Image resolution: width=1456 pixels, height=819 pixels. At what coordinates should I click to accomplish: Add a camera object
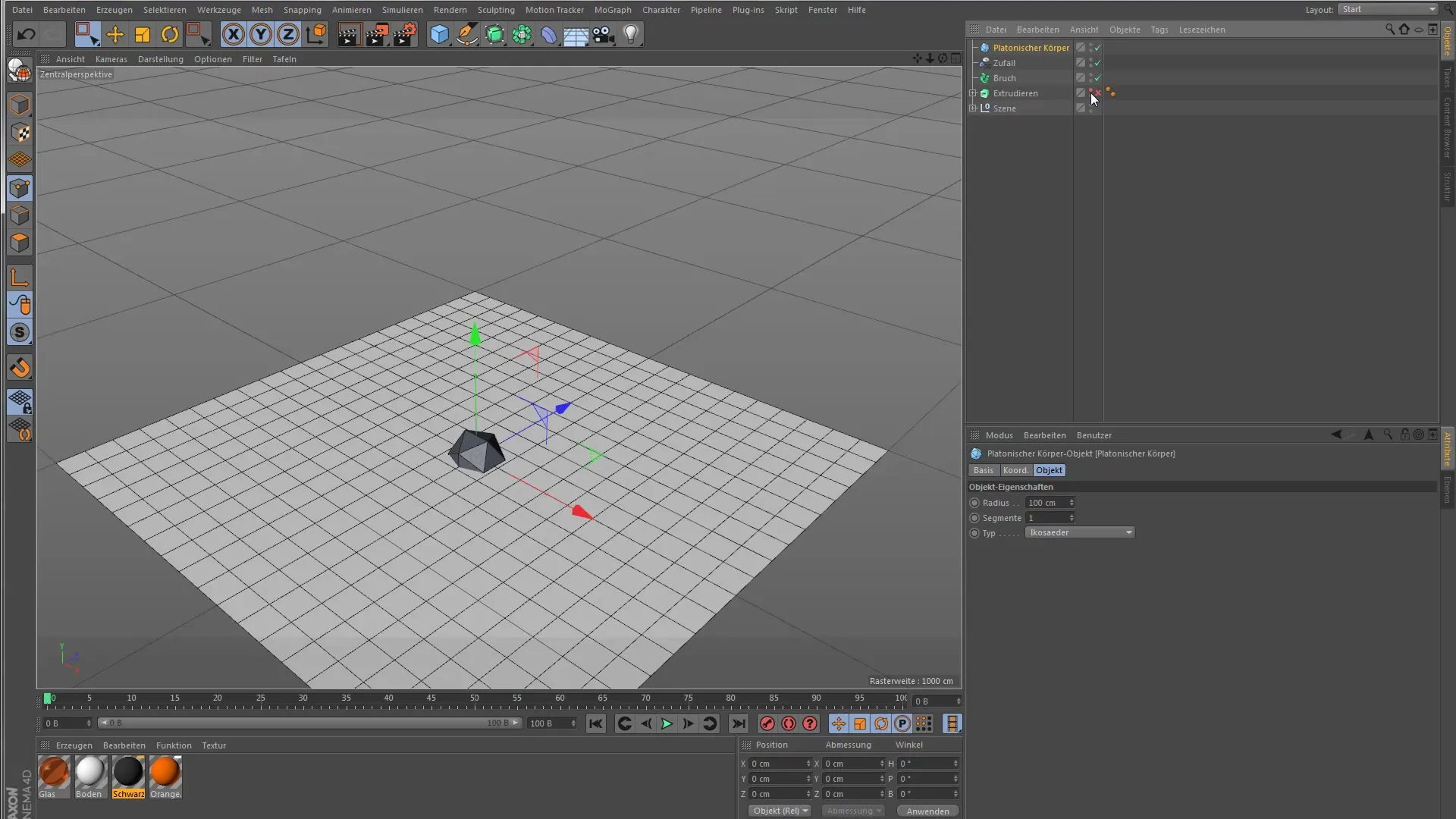click(603, 34)
